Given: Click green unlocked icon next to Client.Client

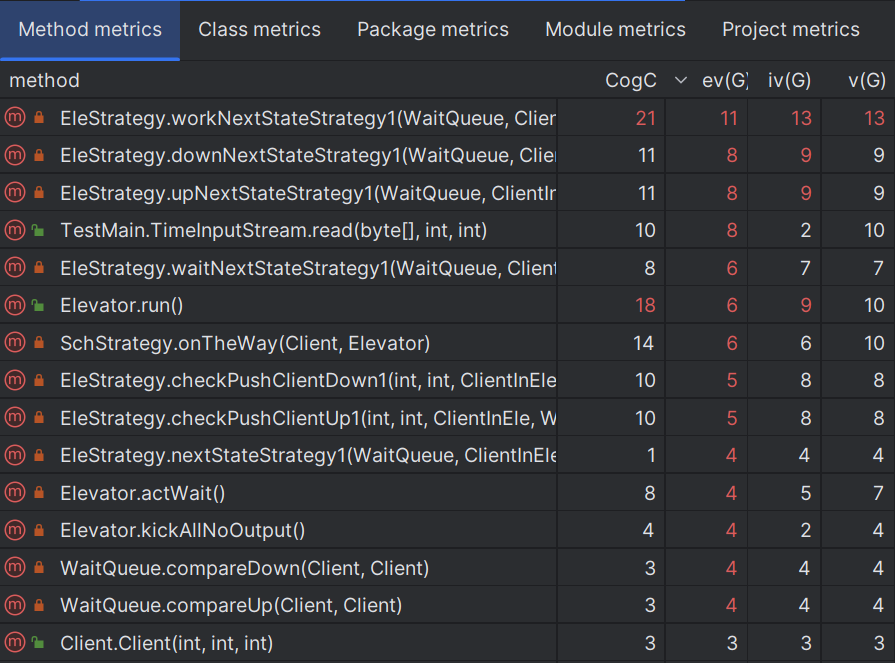Looking at the screenshot, I should pyautogui.click(x=38, y=643).
